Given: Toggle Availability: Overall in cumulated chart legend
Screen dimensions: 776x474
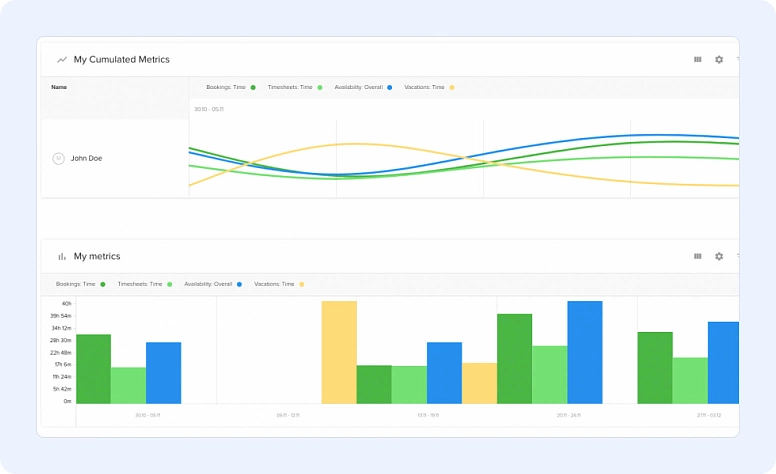Looking at the screenshot, I should point(361,88).
